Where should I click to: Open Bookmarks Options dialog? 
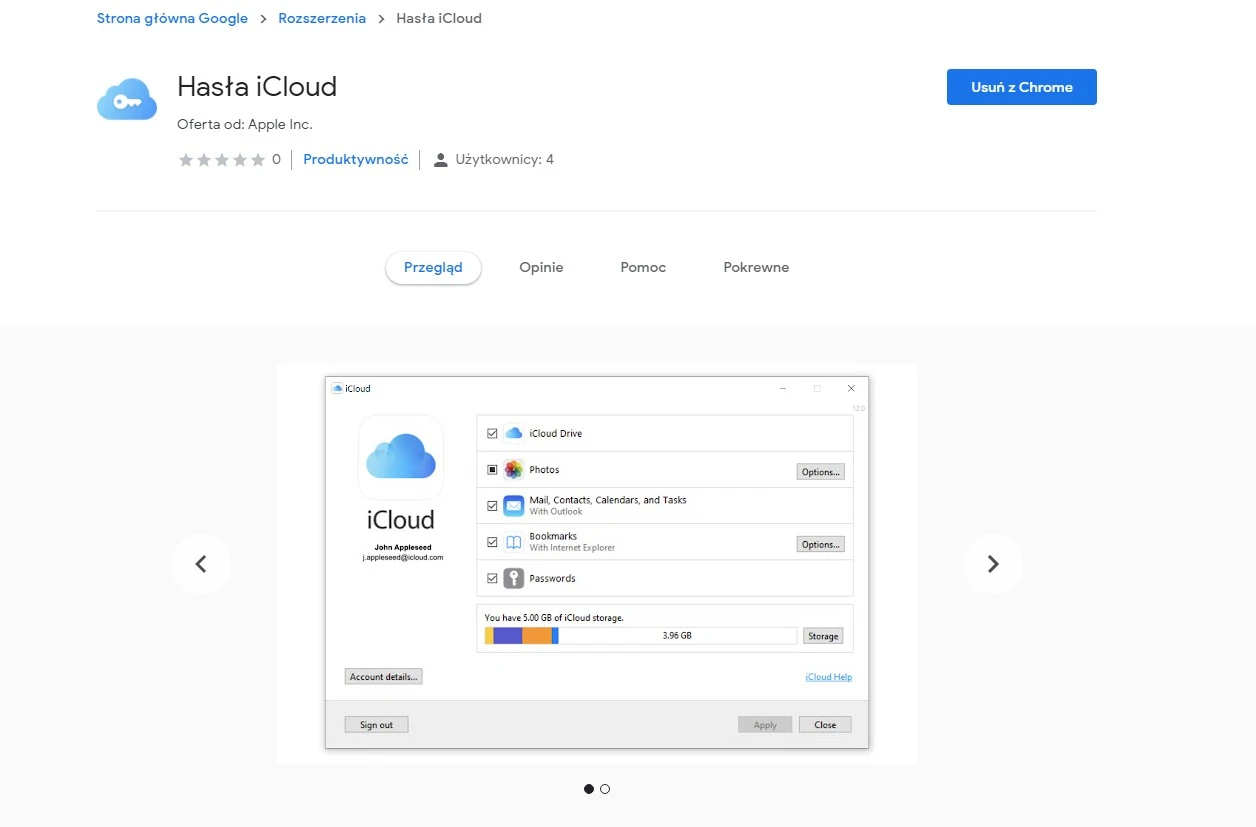pyautogui.click(x=820, y=543)
